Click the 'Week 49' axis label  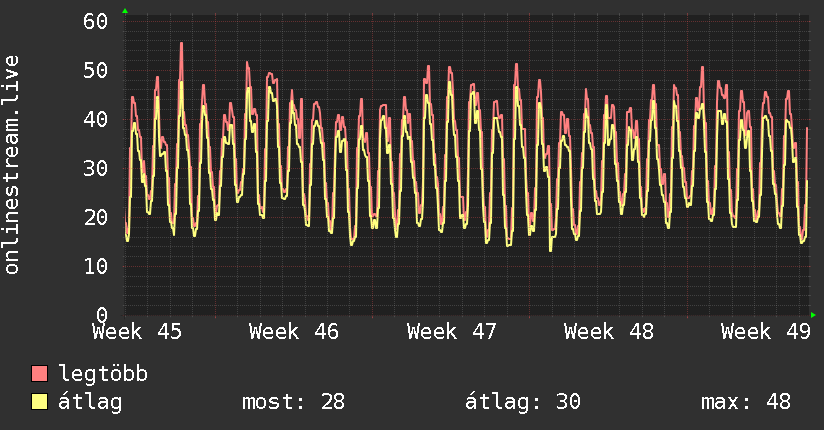point(766,332)
